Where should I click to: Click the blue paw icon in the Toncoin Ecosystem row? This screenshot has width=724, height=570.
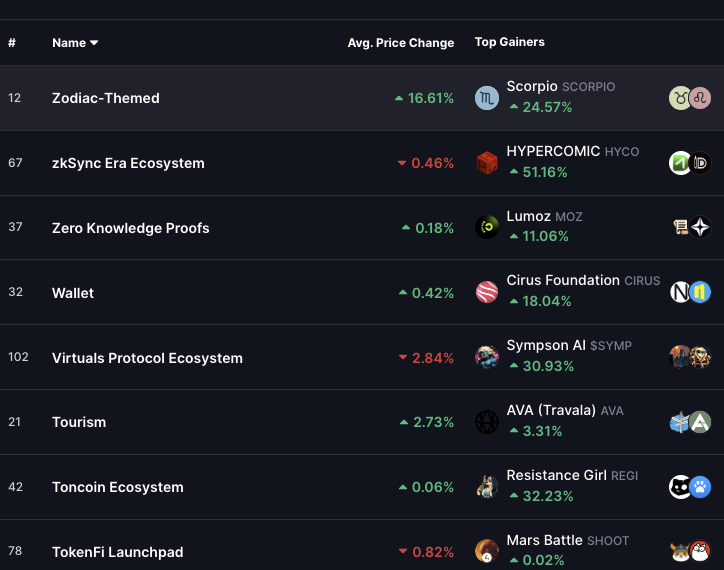(x=700, y=487)
